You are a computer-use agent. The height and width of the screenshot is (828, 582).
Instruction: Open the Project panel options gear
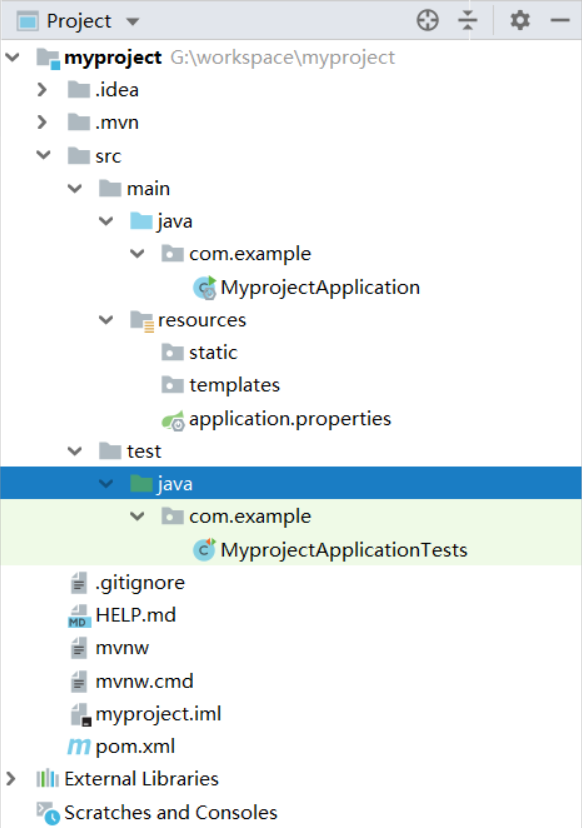click(519, 20)
